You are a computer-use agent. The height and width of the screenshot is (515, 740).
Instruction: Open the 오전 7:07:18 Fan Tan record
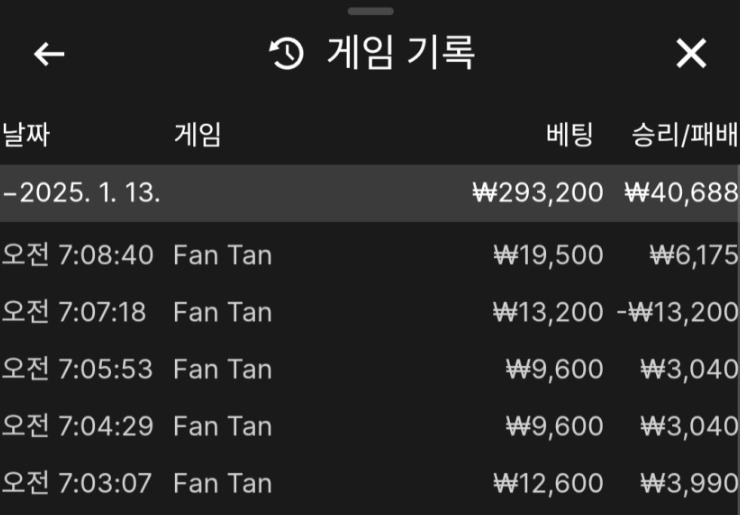[222, 312]
